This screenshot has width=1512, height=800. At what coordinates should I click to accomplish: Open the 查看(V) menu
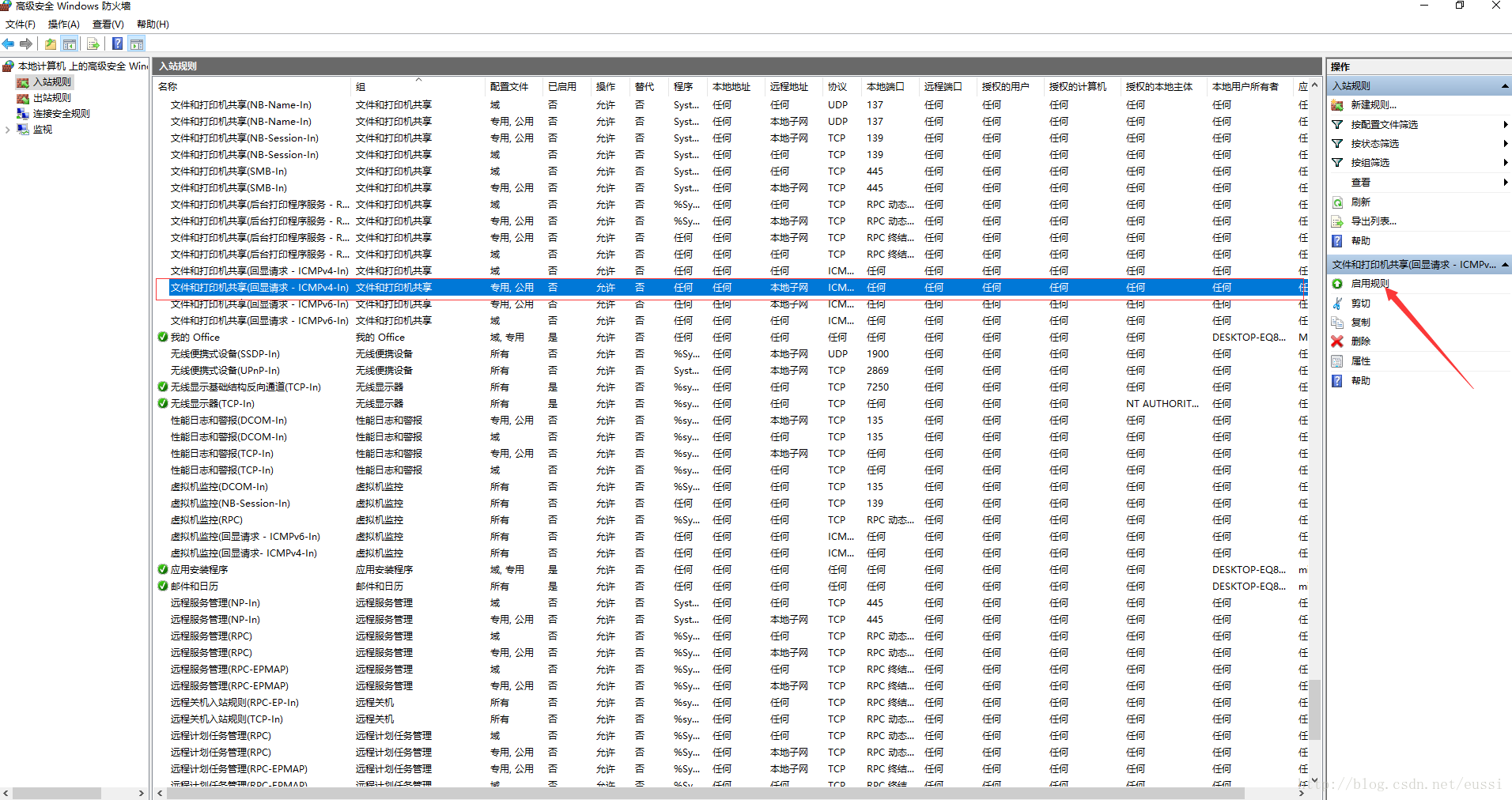(x=108, y=25)
